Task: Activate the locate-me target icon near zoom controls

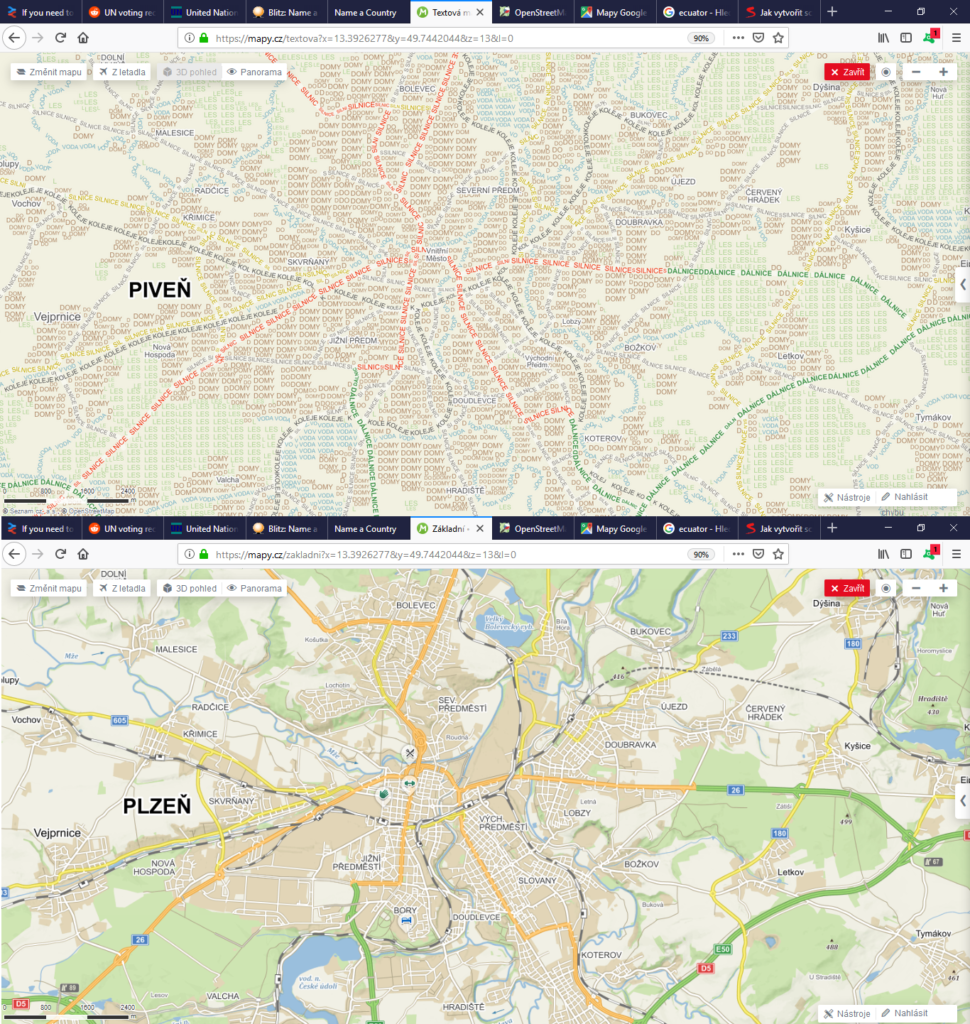Action: (x=886, y=71)
